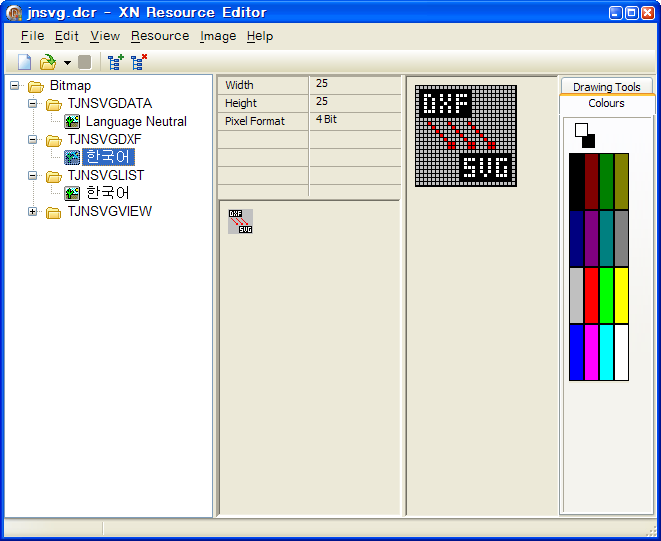Pick the maroon colour swatch
Screen dimensions: 661x541
(591, 182)
